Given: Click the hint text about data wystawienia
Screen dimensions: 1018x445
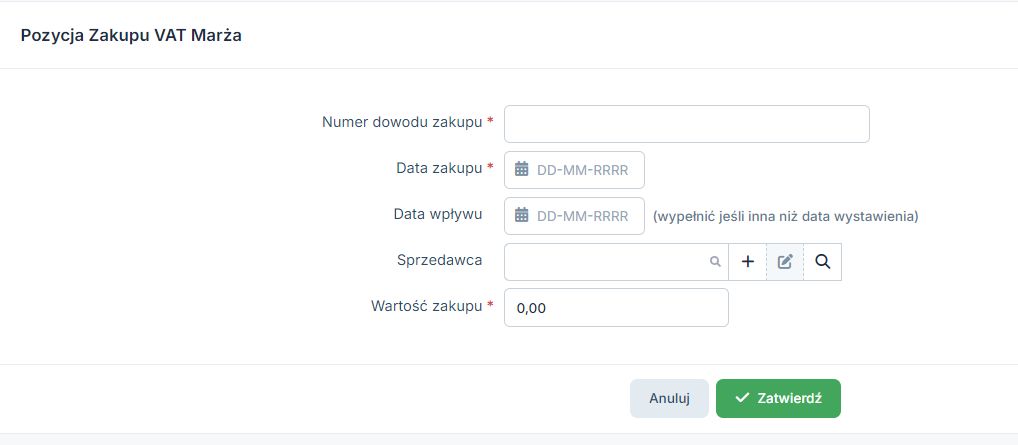Looking at the screenshot, I should coord(785,216).
